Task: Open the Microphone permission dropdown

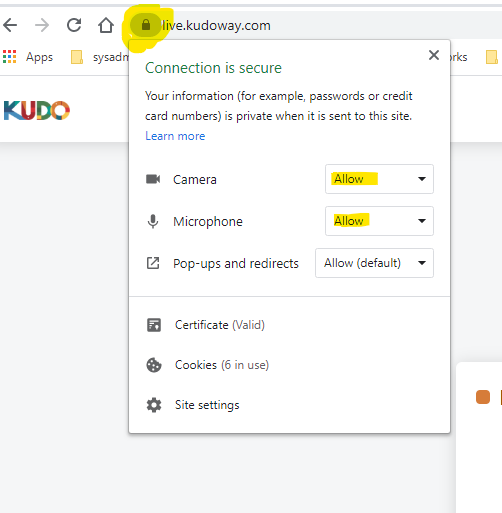Action: (379, 221)
